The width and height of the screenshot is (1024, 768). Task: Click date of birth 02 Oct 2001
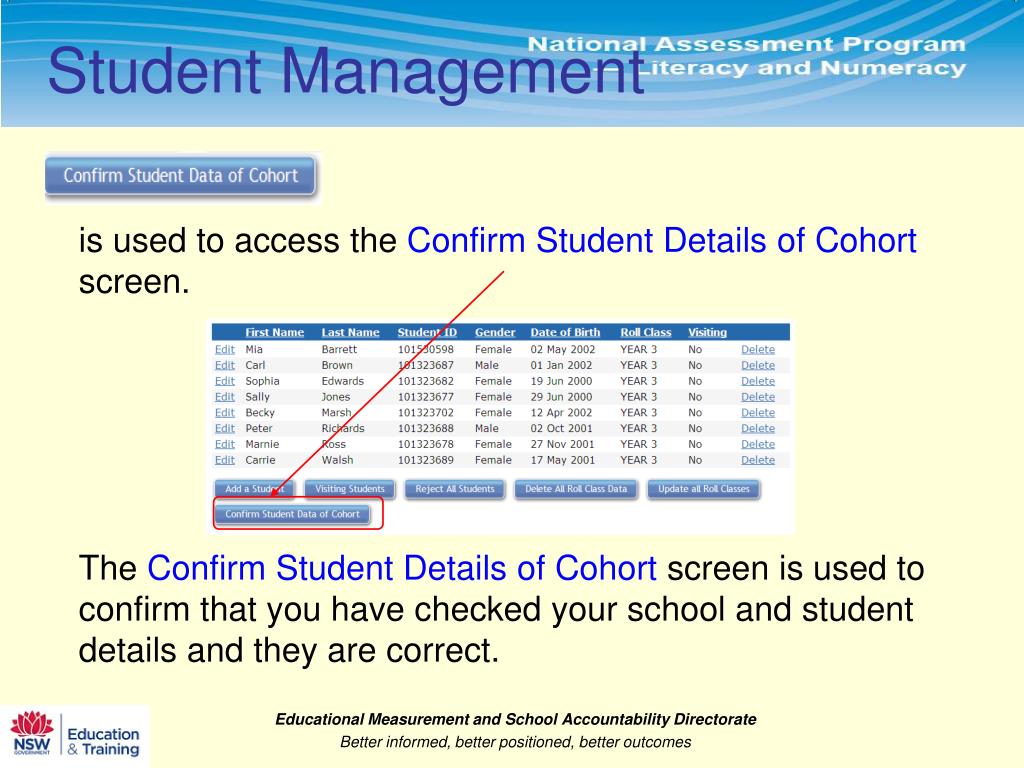562,428
